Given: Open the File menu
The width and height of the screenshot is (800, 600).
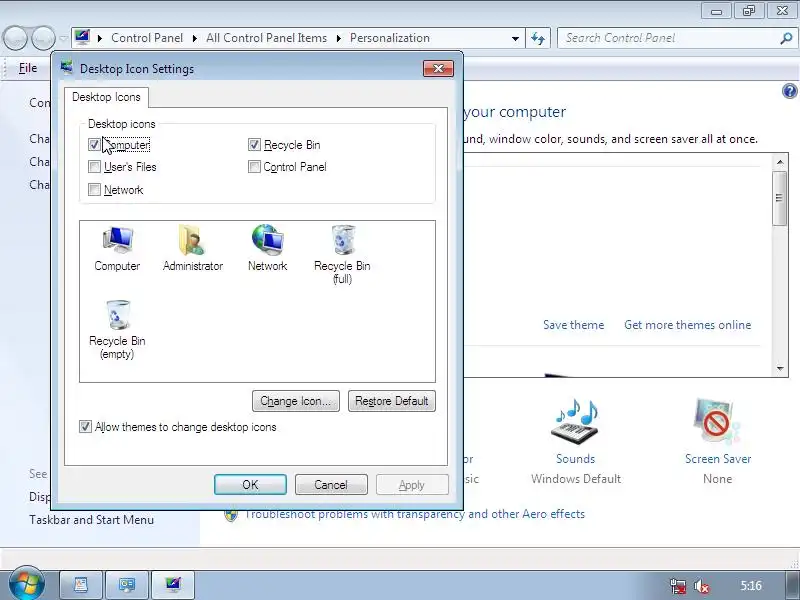Looking at the screenshot, I should 28,68.
